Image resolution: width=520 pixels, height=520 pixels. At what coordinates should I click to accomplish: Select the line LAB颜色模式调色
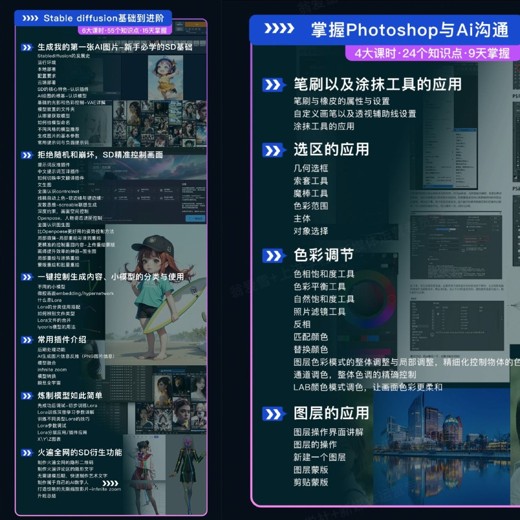point(368,387)
